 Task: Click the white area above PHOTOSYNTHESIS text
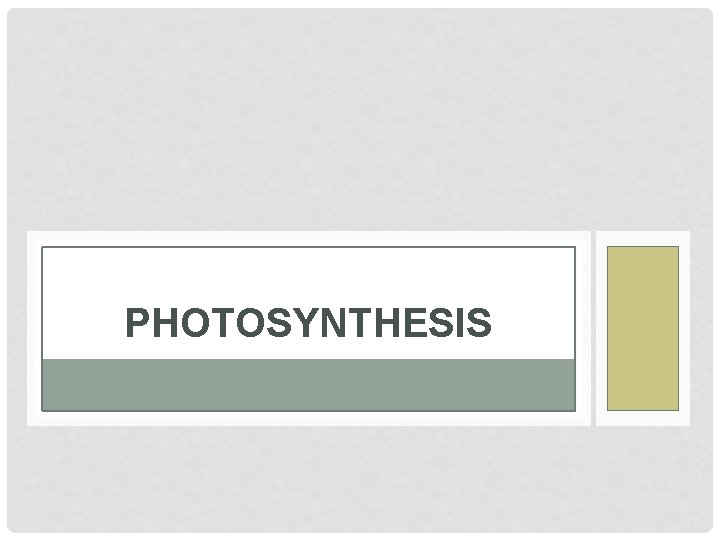pyautogui.click(x=308, y=275)
